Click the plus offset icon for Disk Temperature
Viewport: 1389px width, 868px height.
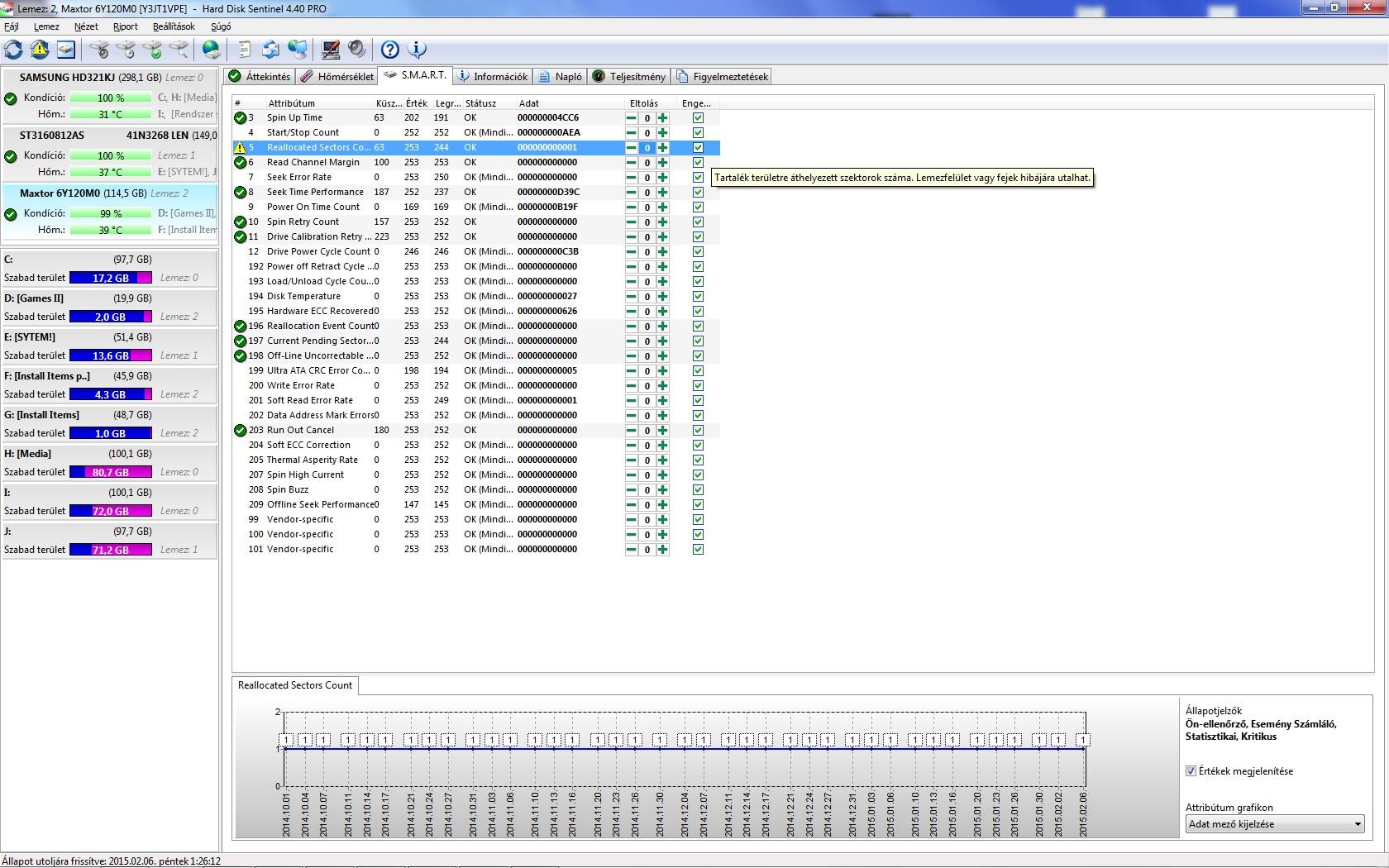pos(662,297)
